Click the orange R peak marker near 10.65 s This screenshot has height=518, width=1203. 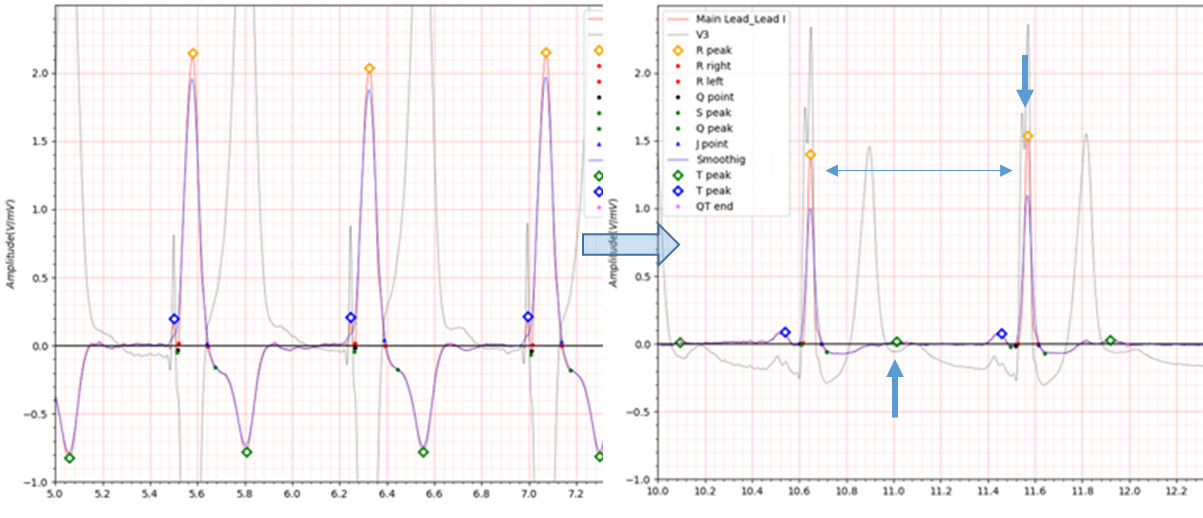pyautogui.click(x=810, y=155)
